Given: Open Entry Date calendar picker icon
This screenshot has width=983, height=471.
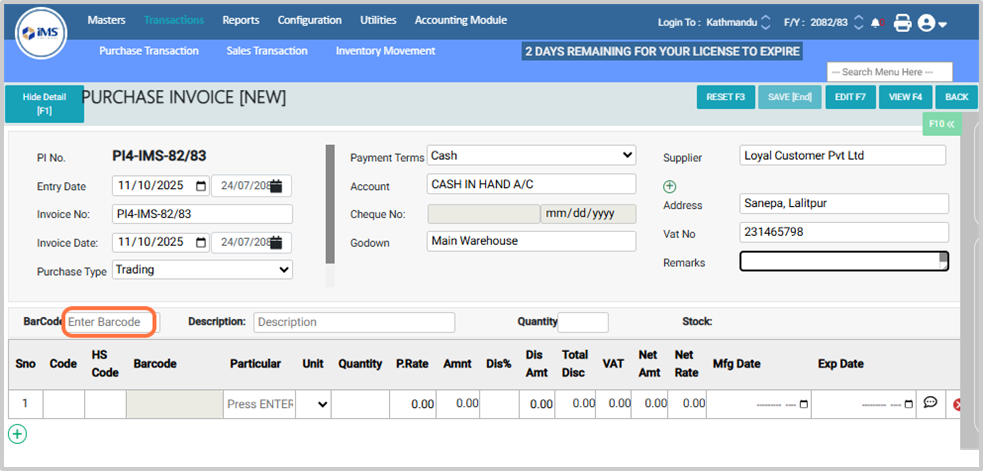Looking at the screenshot, I should tap(201, 186).
